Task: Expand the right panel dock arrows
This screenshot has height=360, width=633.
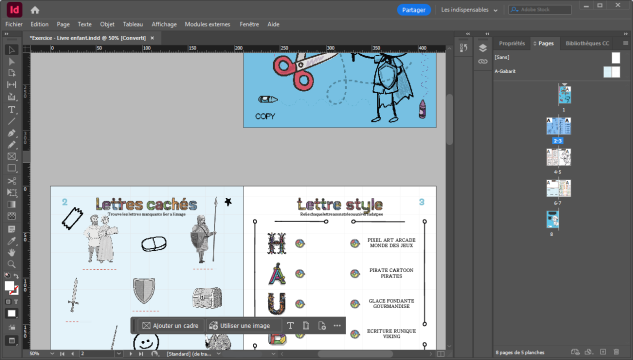Action: click(626, 34)
